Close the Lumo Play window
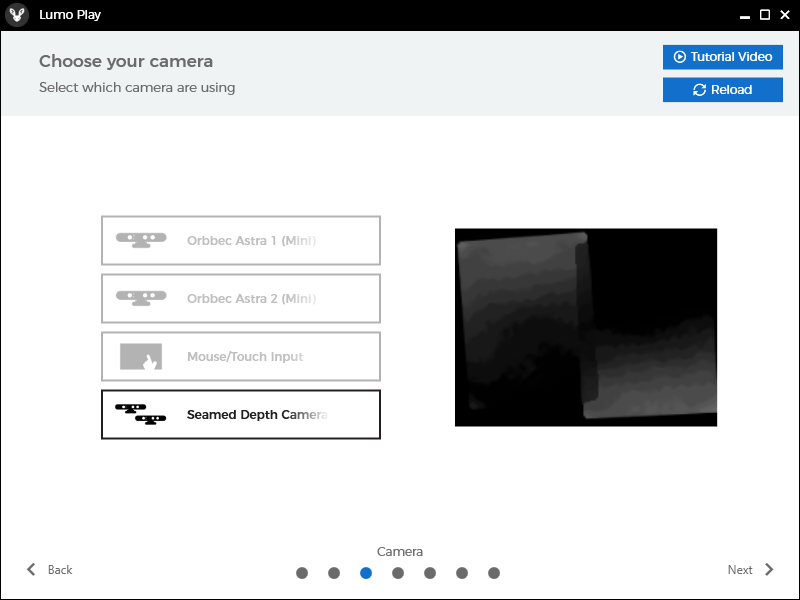Screen dimensions: 800x600 (x=785, y=15)
